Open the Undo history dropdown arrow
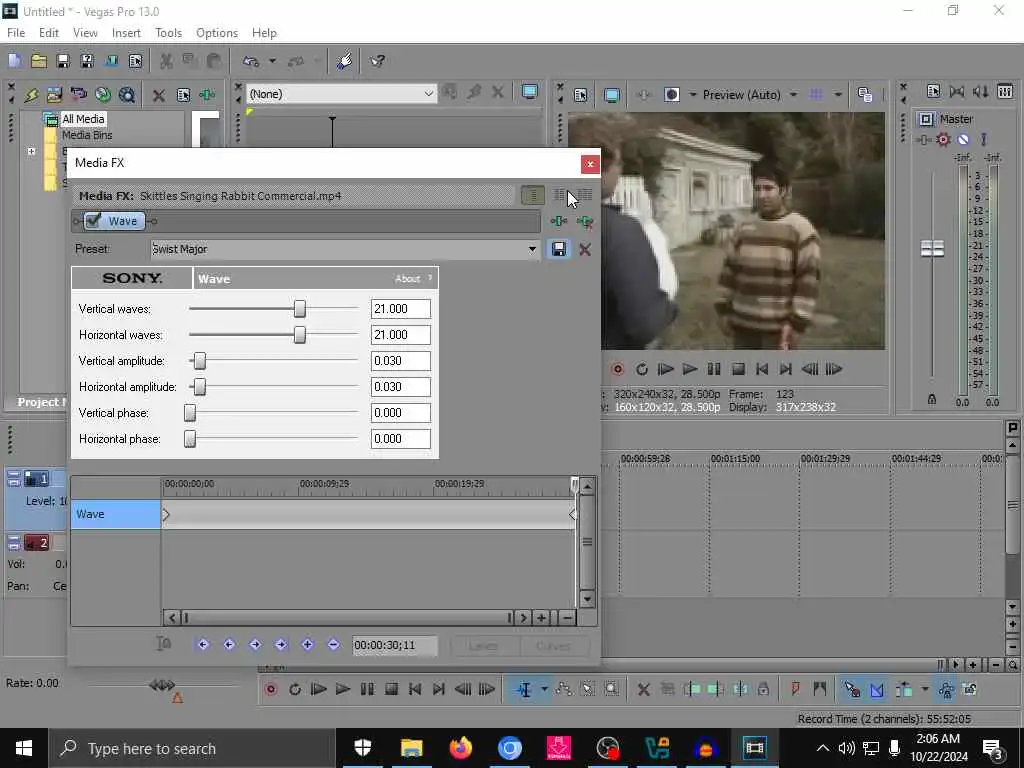Image resolution: width=1024 pixels, height=768 pixels. click(x=272, y=61)
